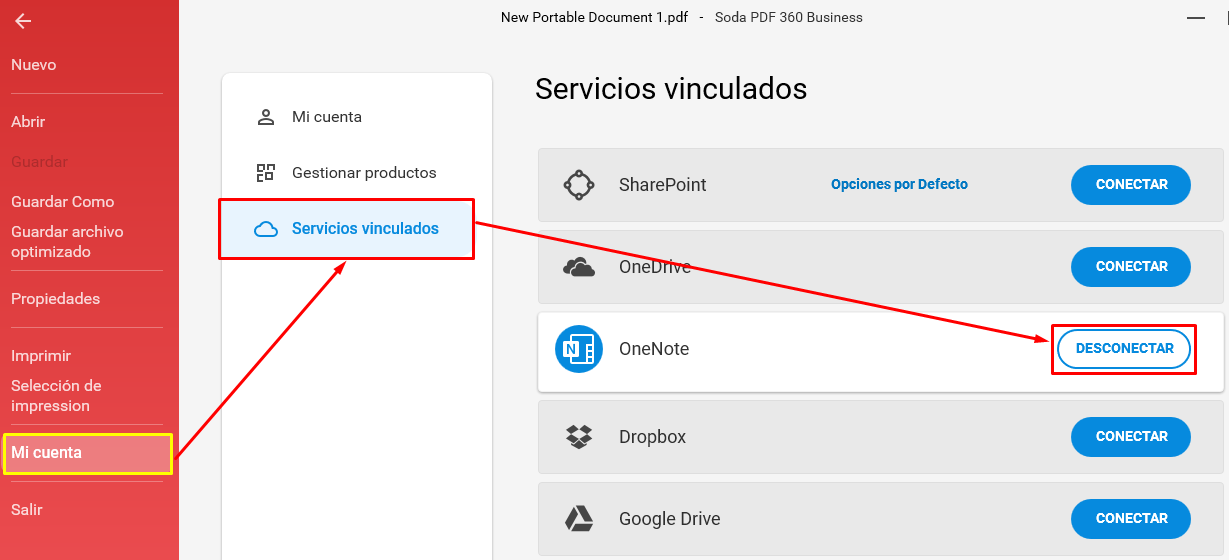Click the New Portable Document 1.pdf title
The height and width of the screenshot is (560, 1229).
(x=594, y=17)
